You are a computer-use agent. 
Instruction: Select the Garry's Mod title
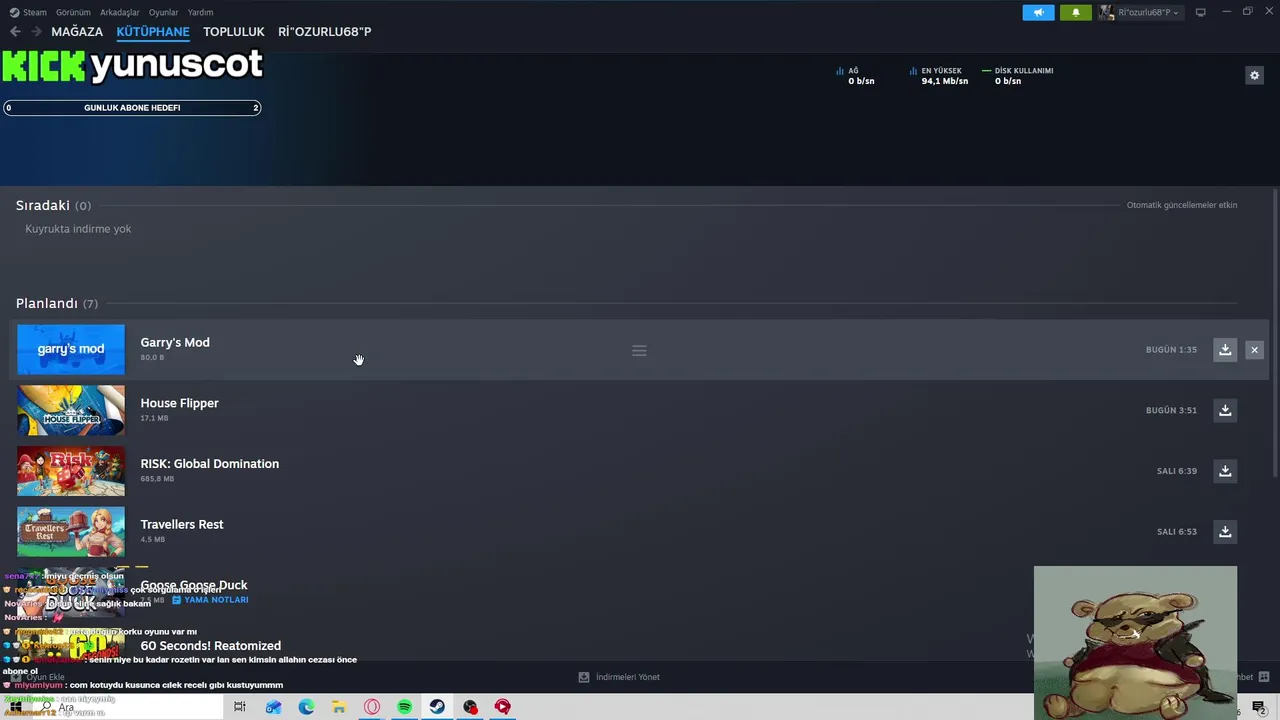pos(175,342)
